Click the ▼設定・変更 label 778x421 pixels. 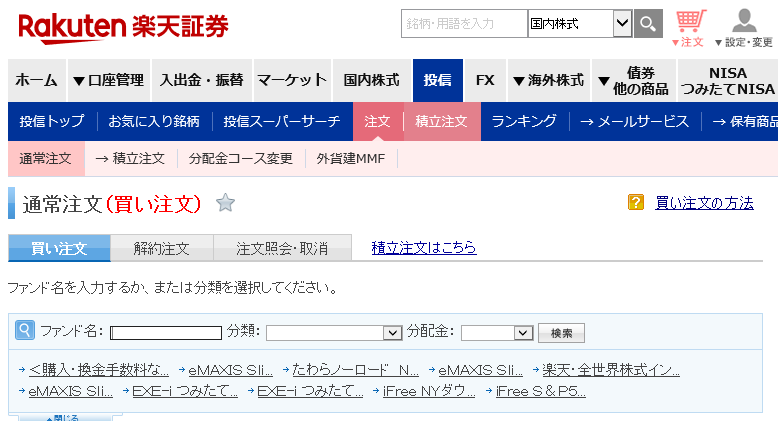coord(743,42)
